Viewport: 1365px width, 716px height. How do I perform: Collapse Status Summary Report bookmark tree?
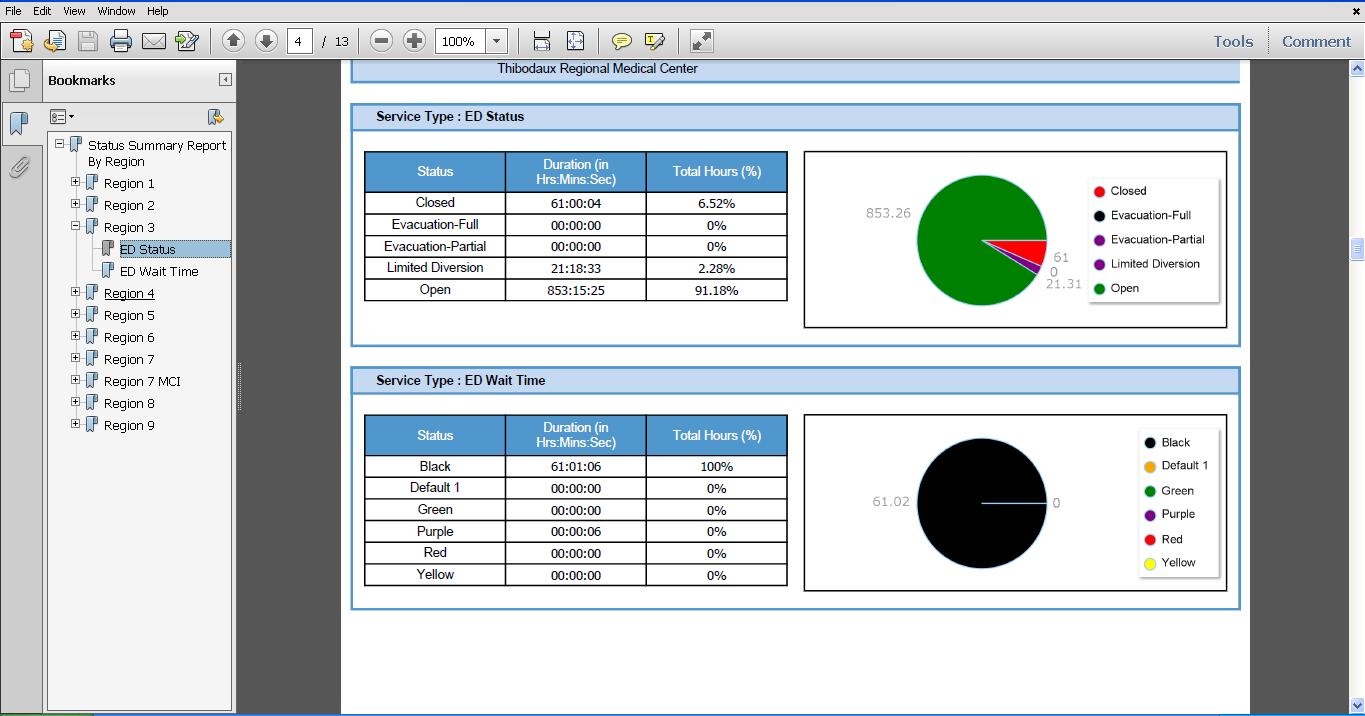(59, 144)
